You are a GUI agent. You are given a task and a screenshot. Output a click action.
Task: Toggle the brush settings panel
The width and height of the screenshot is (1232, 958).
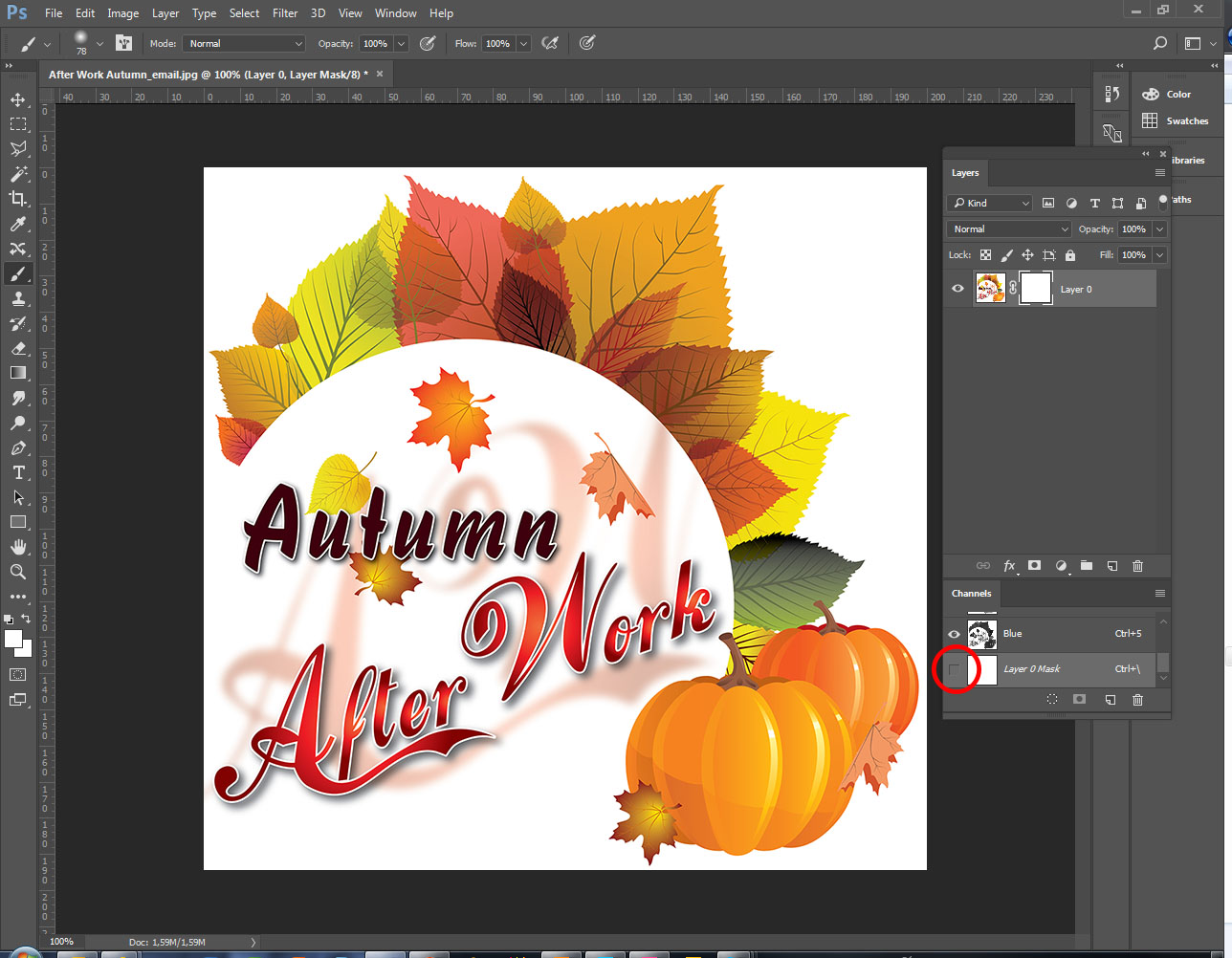(123, 43)
